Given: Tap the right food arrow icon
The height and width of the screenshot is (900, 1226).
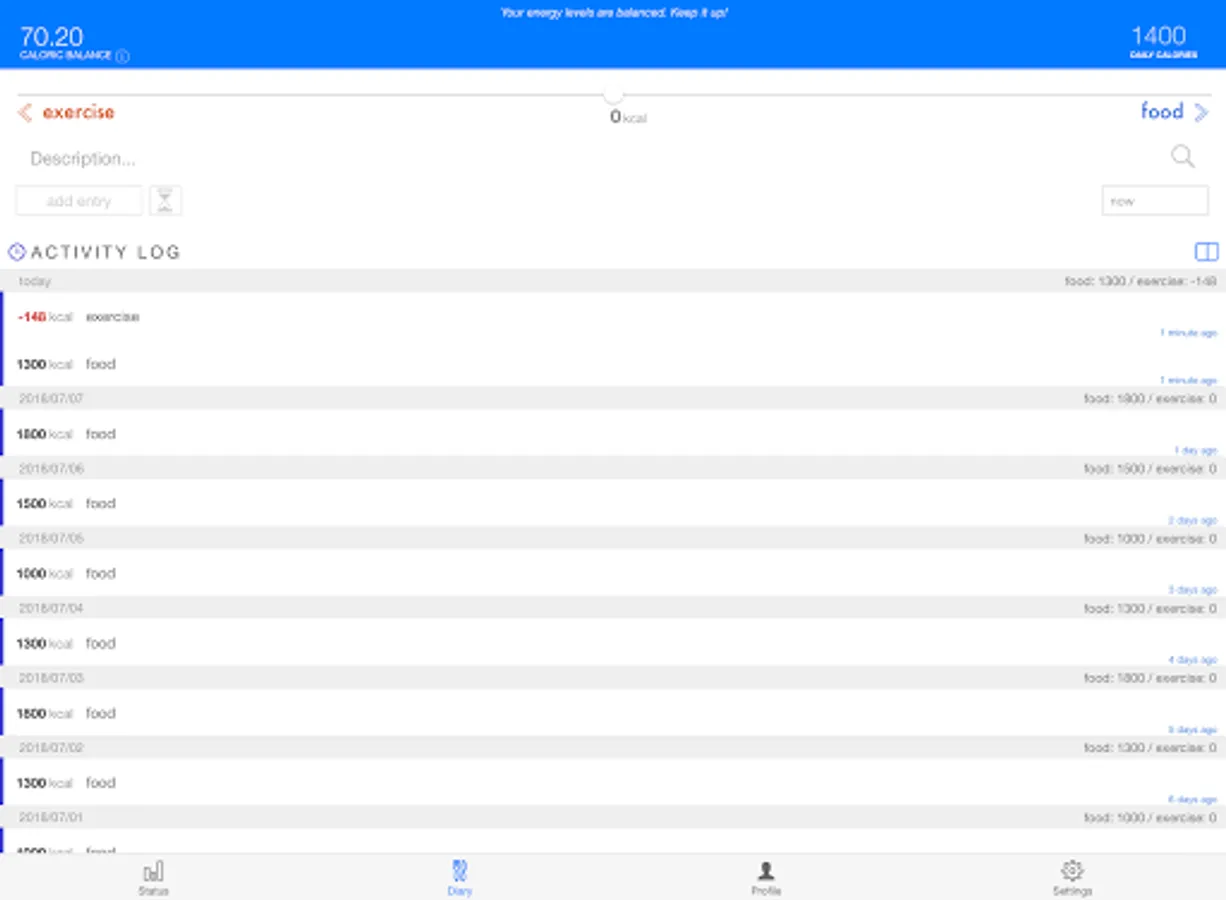Looking at the screenshot, I should point(1201,112).
